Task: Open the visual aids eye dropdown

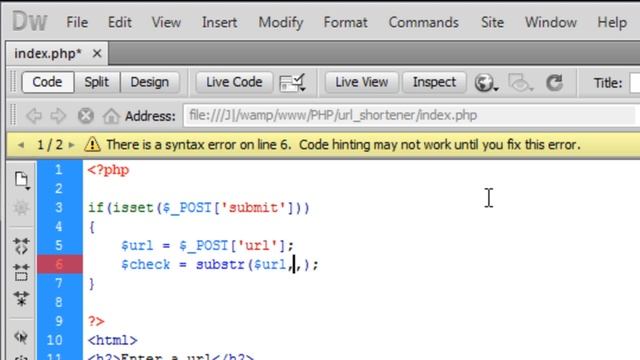Action: click(x=520, y=83)
